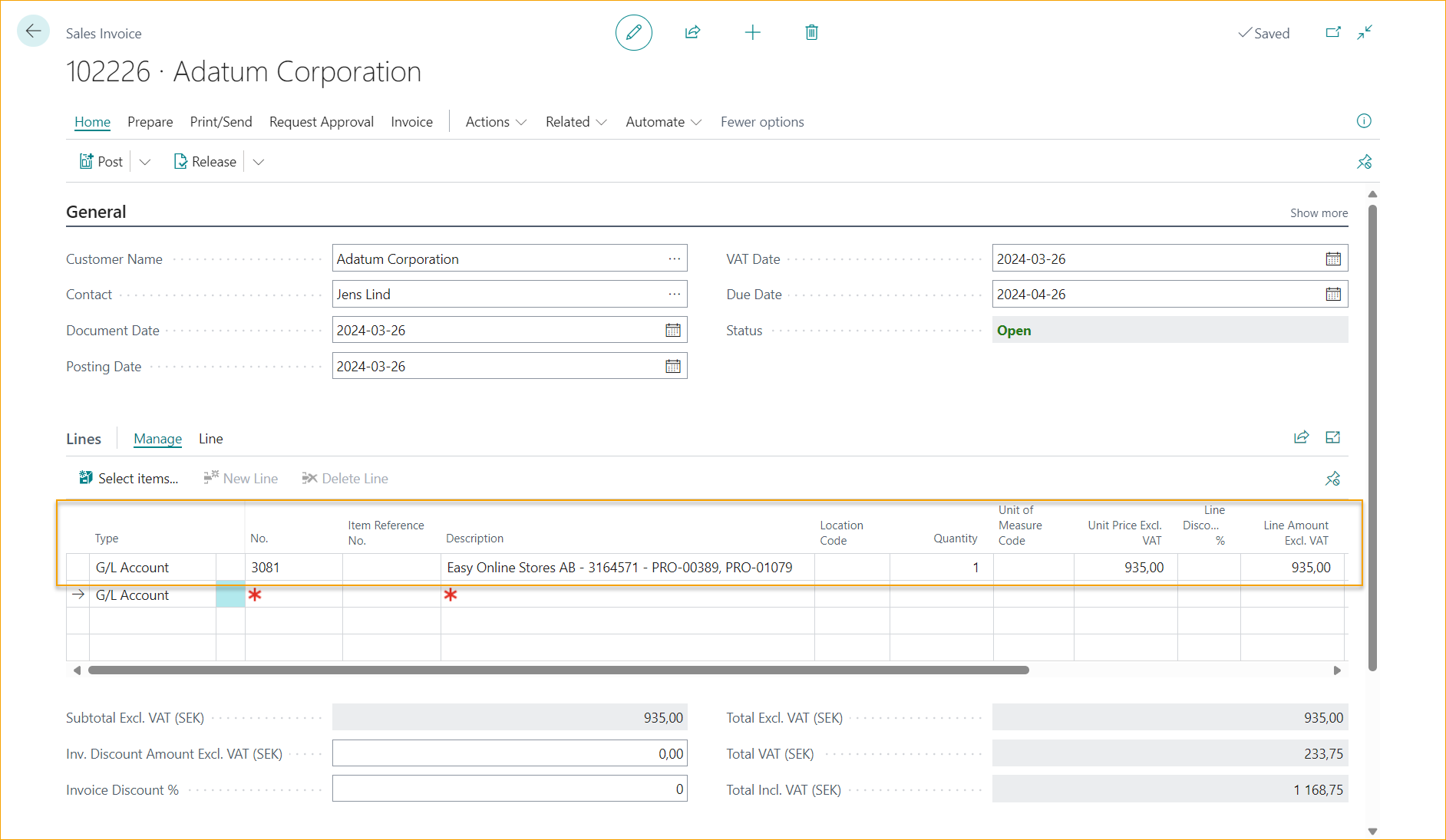Open invoice in a new window

(x=1333, y=32)
